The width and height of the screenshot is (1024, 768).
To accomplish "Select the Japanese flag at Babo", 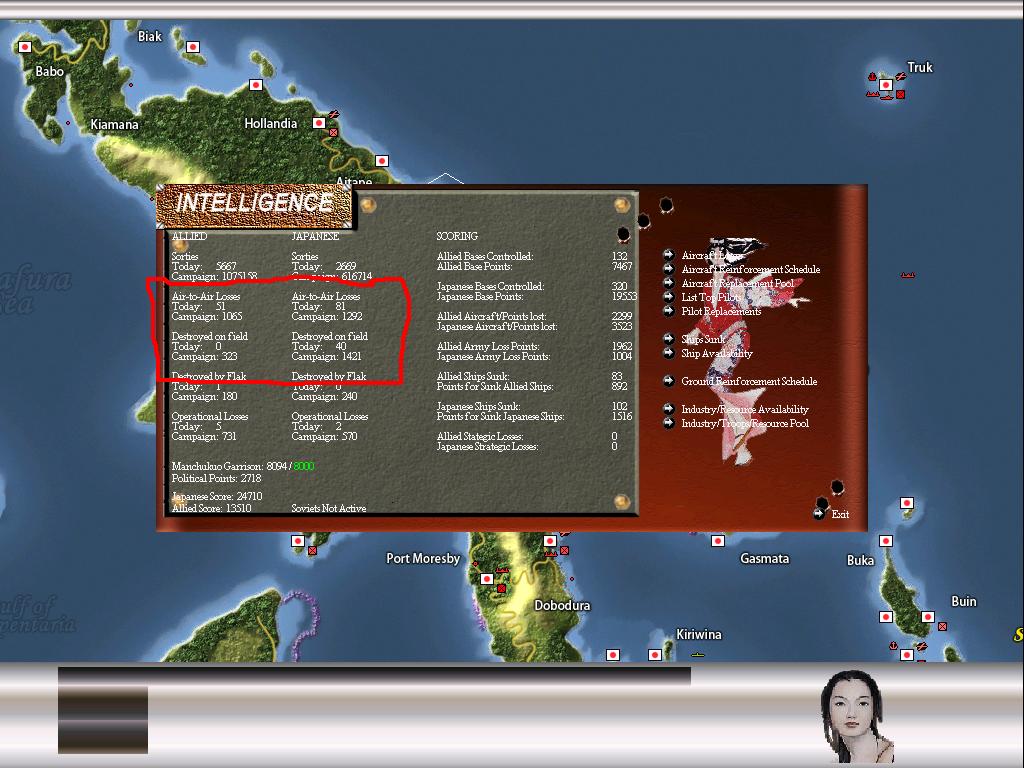I will pyautogui.click(x=25, y=47).
